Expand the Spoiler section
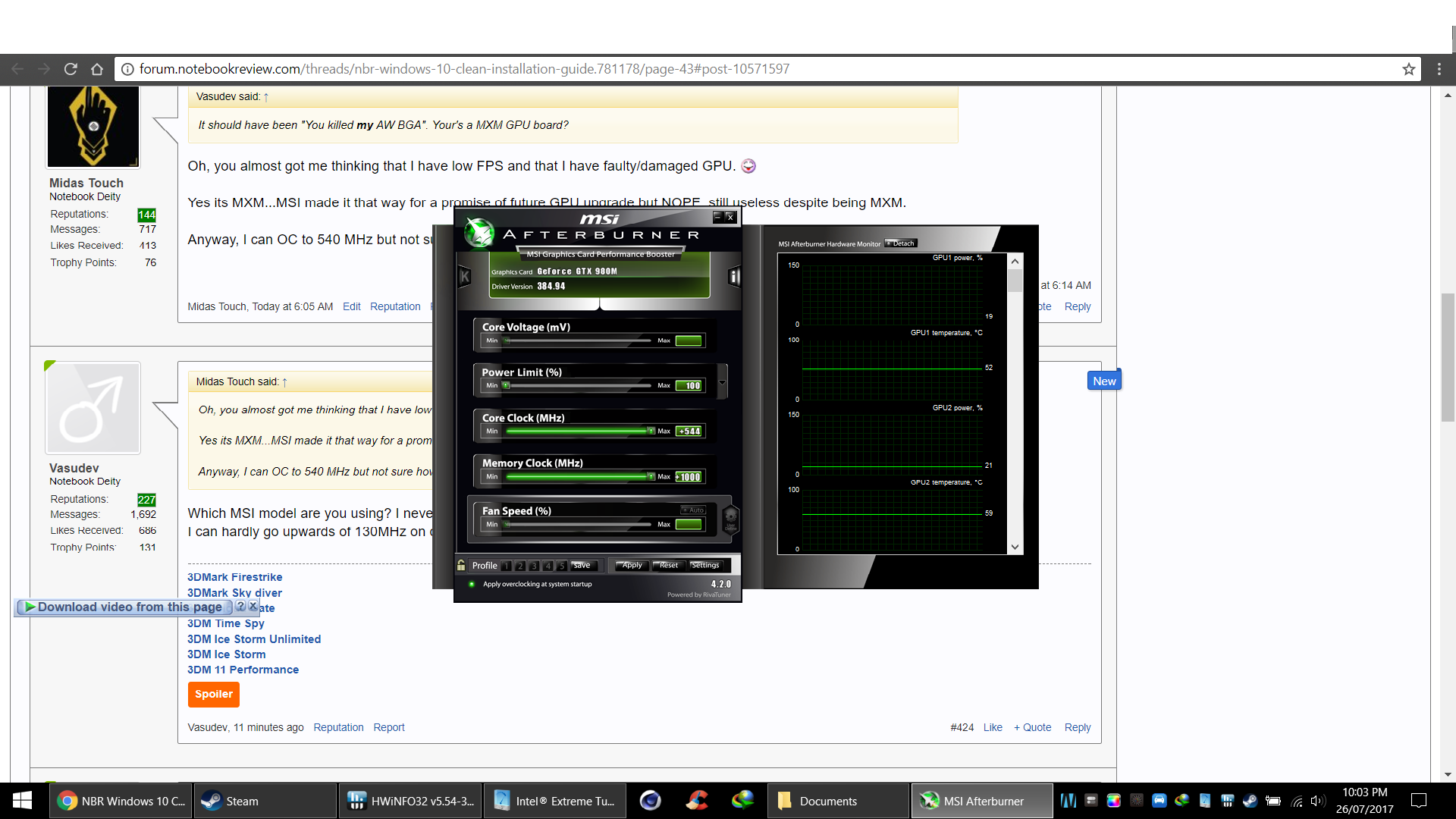The height and width of the screenshot is (819, 1456). [214, 695]
